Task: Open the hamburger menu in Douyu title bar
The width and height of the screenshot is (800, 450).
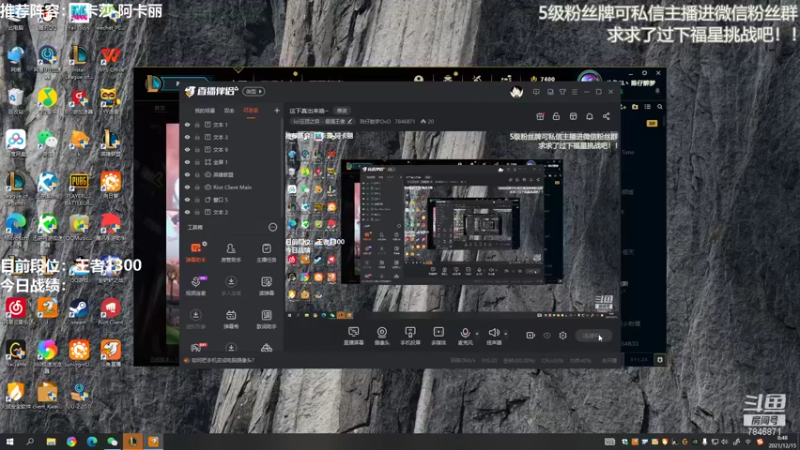Action: pos(574,92)
